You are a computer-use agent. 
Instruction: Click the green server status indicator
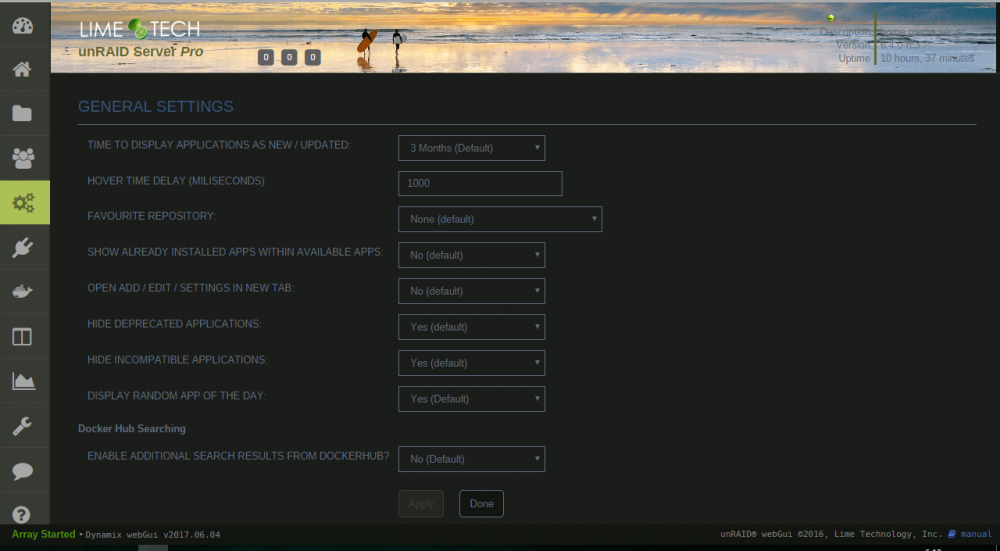click(x=830, y=18)
